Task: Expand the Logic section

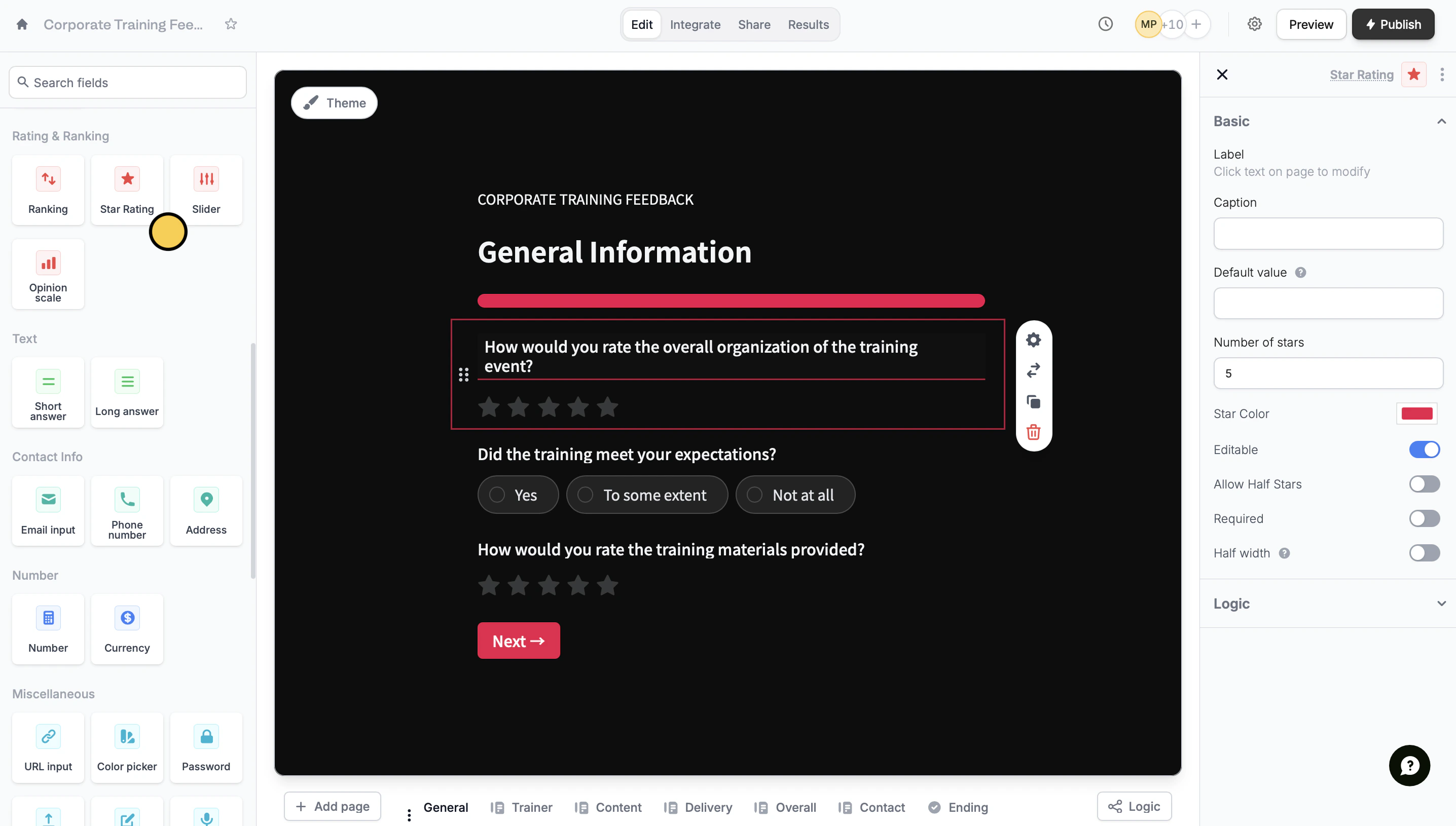Action: pyautogui.click(x=1441, y=604)
